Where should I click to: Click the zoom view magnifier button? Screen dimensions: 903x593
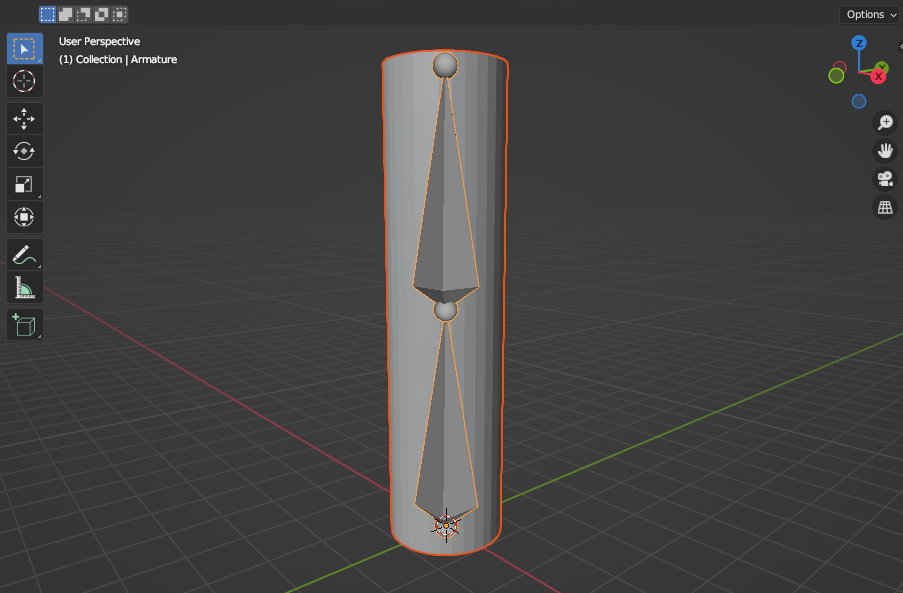coord(885,123)
